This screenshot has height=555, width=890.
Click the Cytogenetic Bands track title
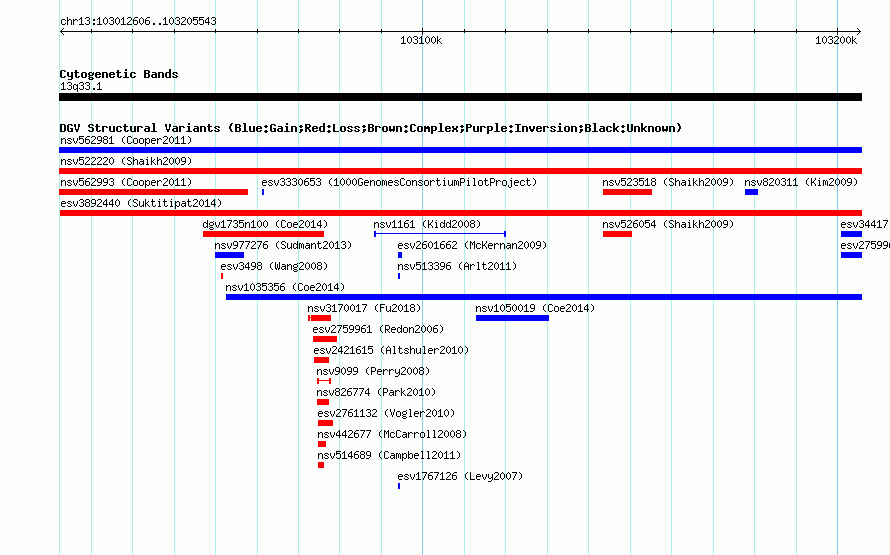119,74
